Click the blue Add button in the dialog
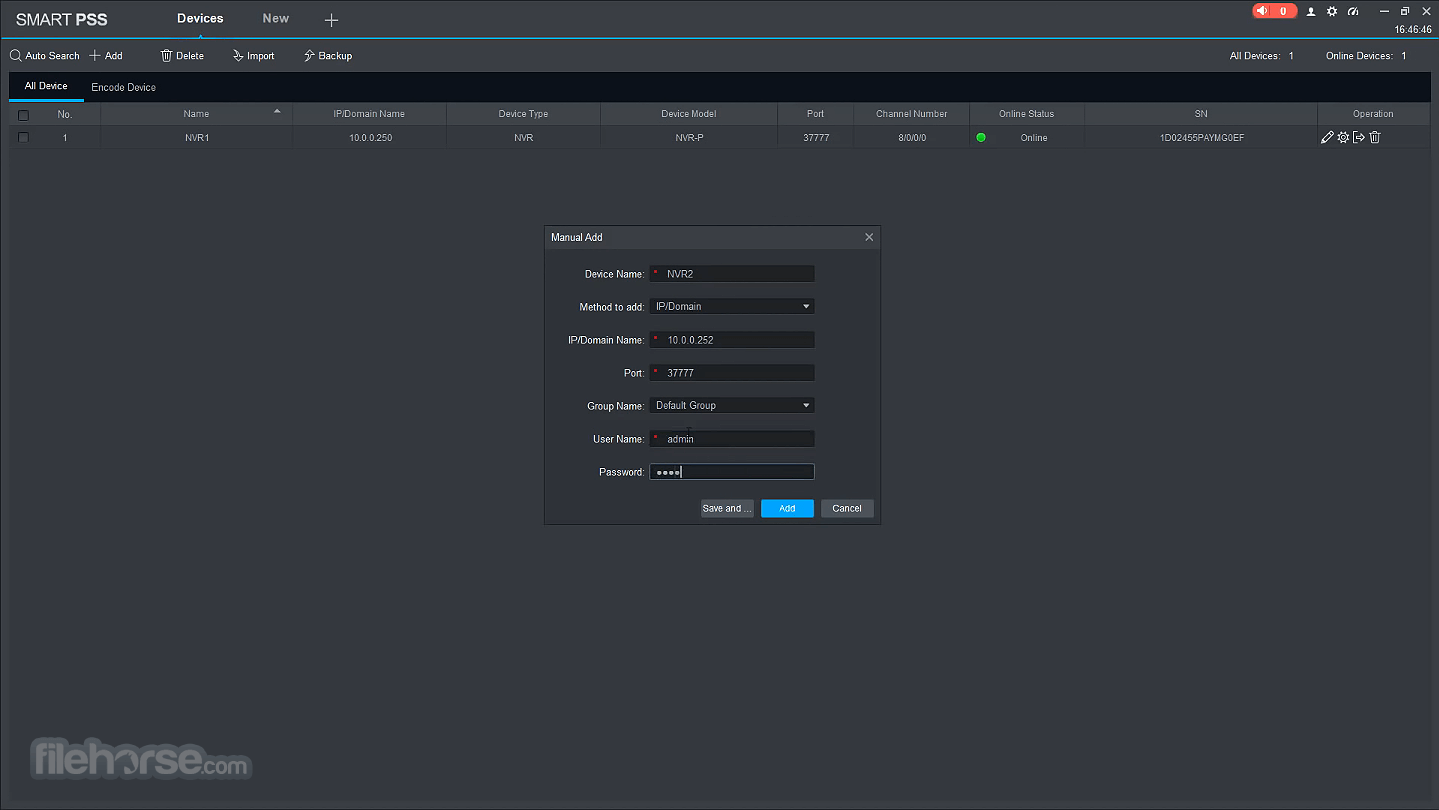Screen dimensions: 1439x810 (x=787, y=508)
